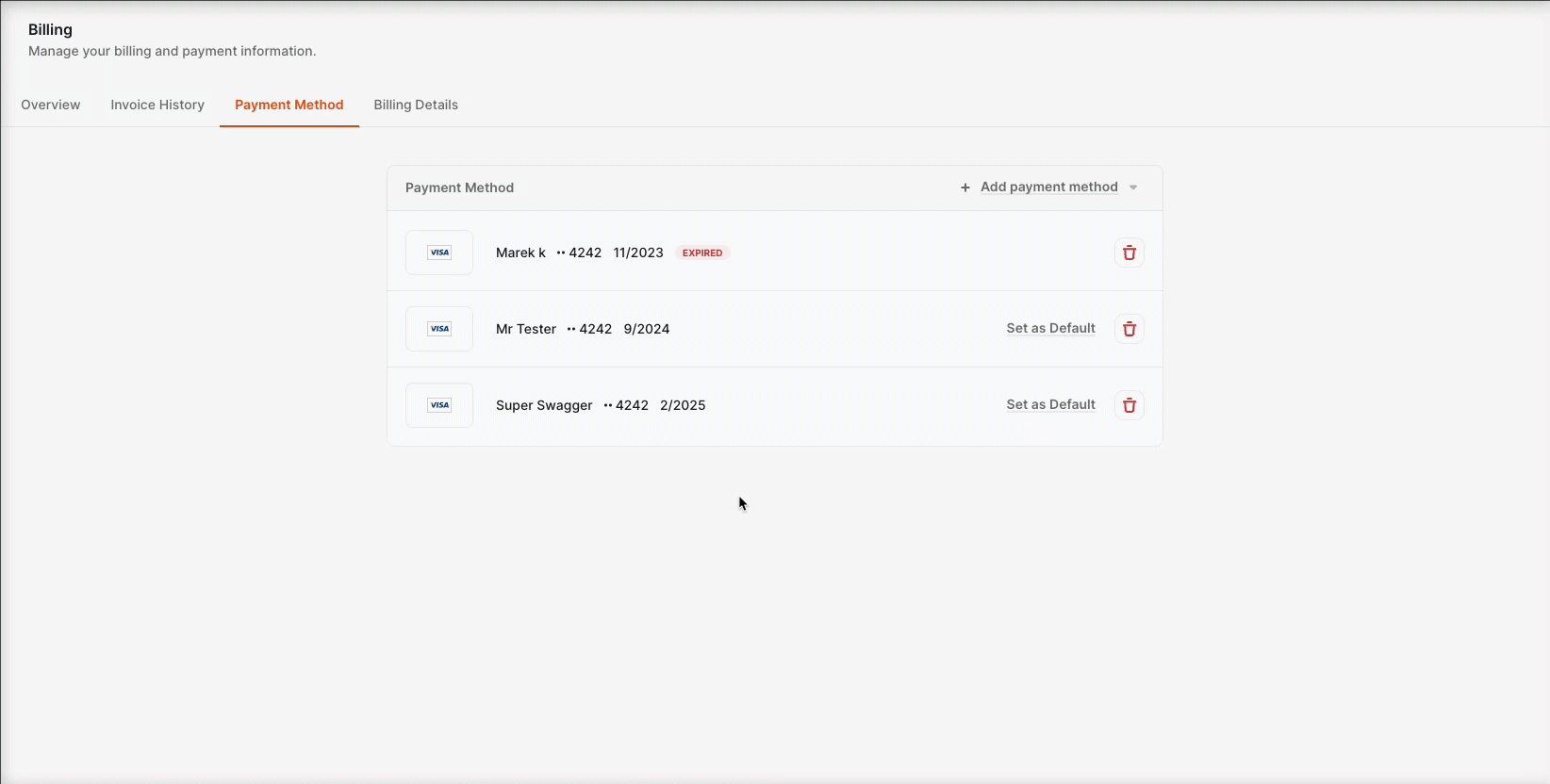Select the Visa logo for Mr Tester
The height and width of the screenshot is (784, 1550).
coord(439,329)
